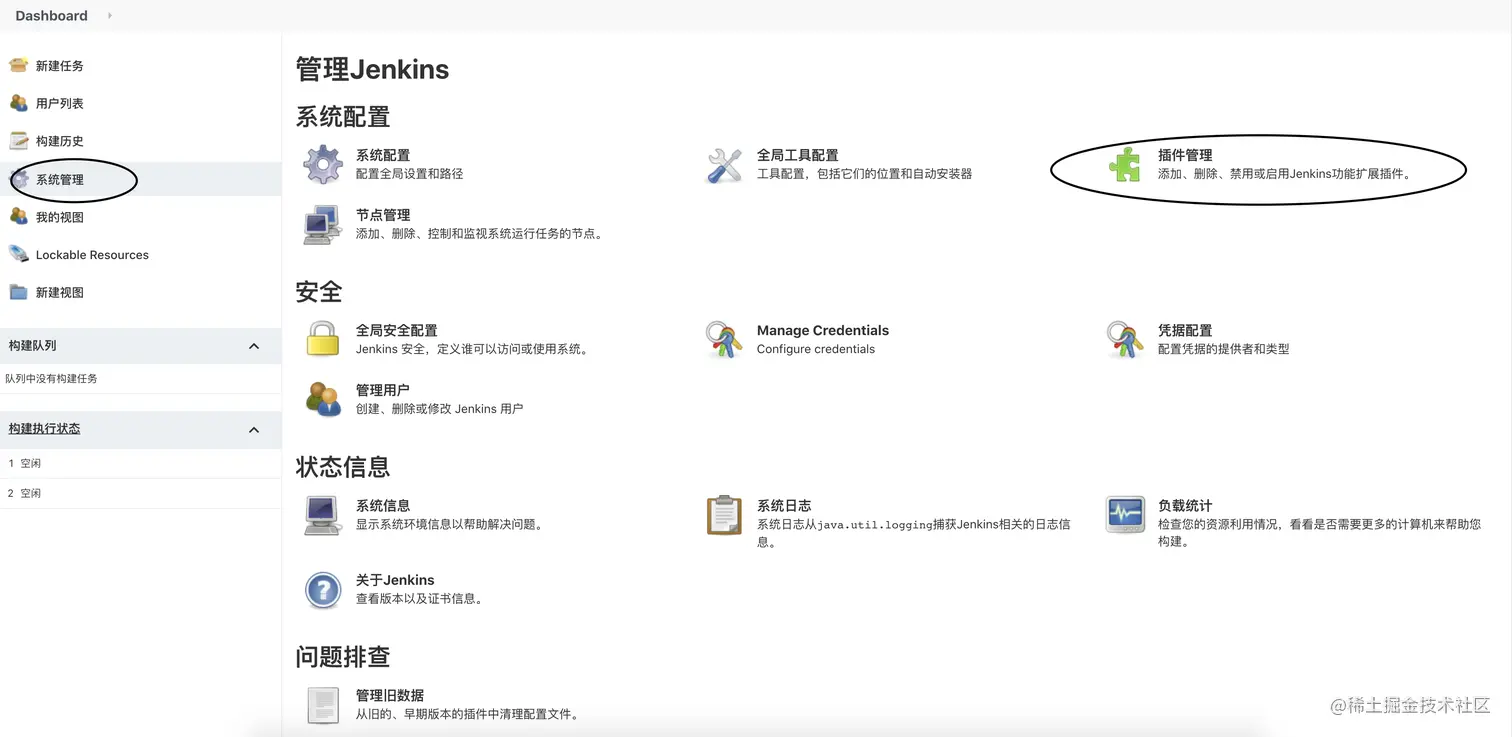Click the 新建视图 folder icon
This screenshot has height=737, width=1512.
tap(18, 292)
